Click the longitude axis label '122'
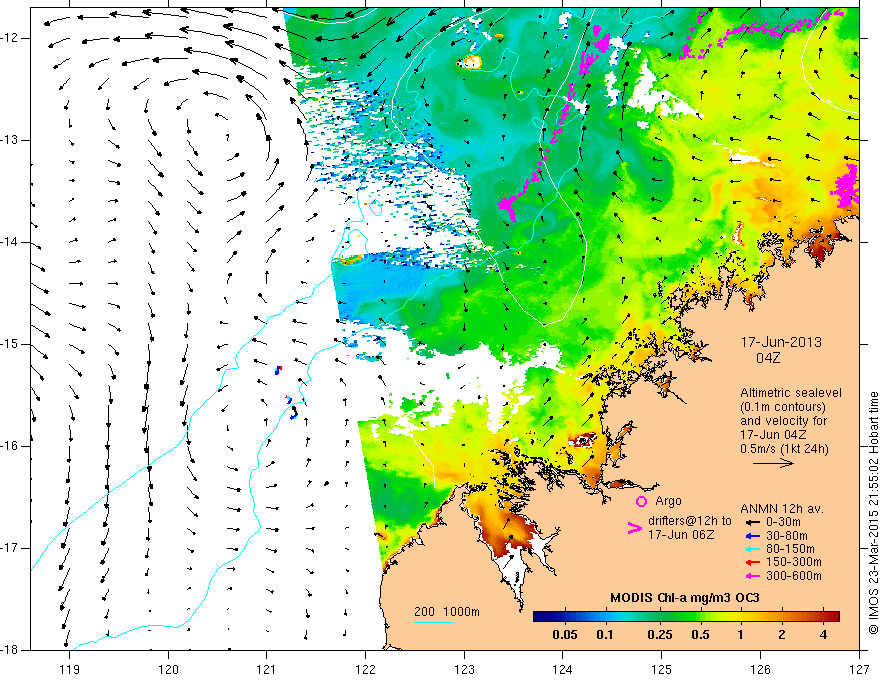 tap(365, 669)
